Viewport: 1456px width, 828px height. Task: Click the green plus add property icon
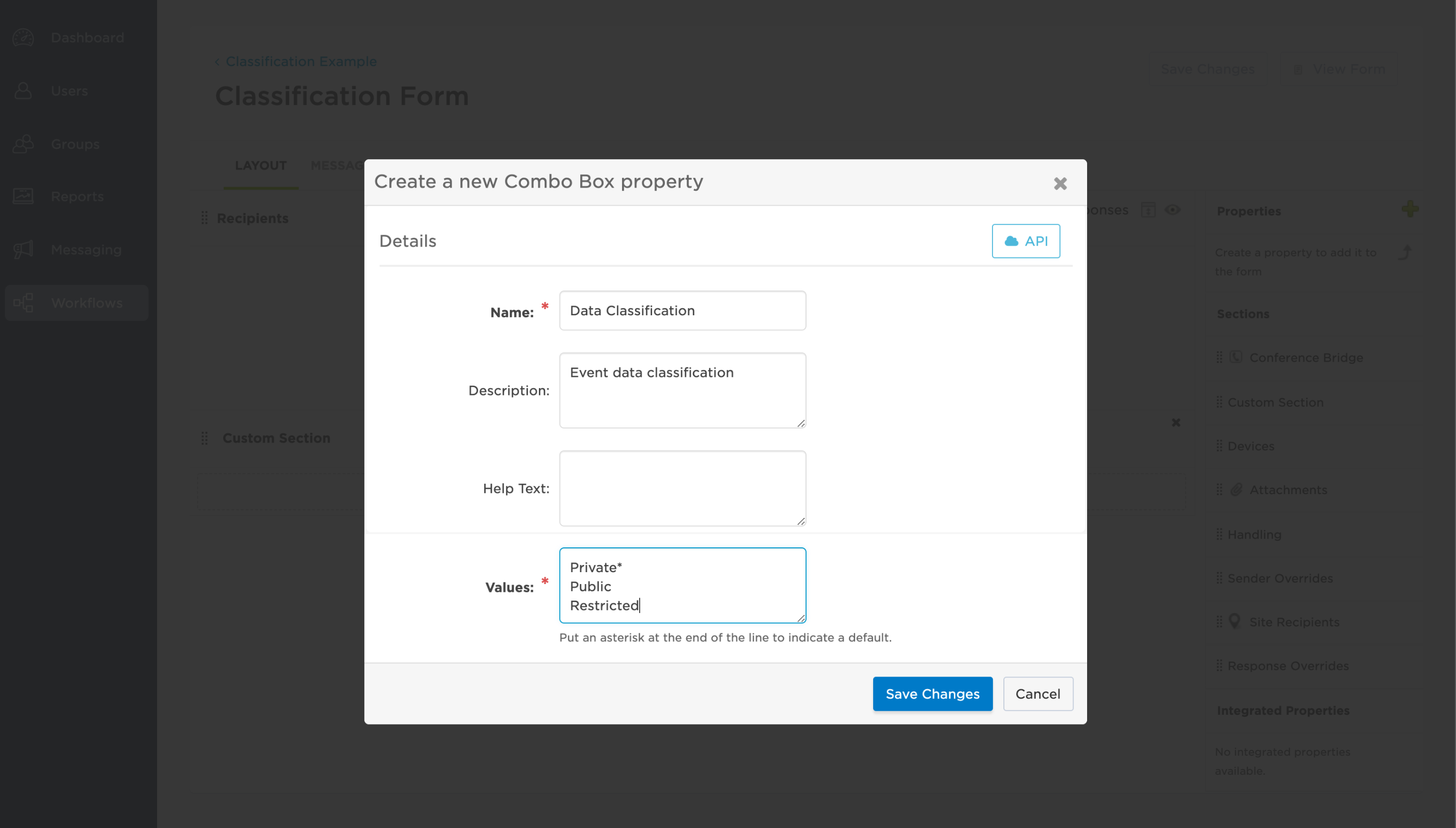1410,209
